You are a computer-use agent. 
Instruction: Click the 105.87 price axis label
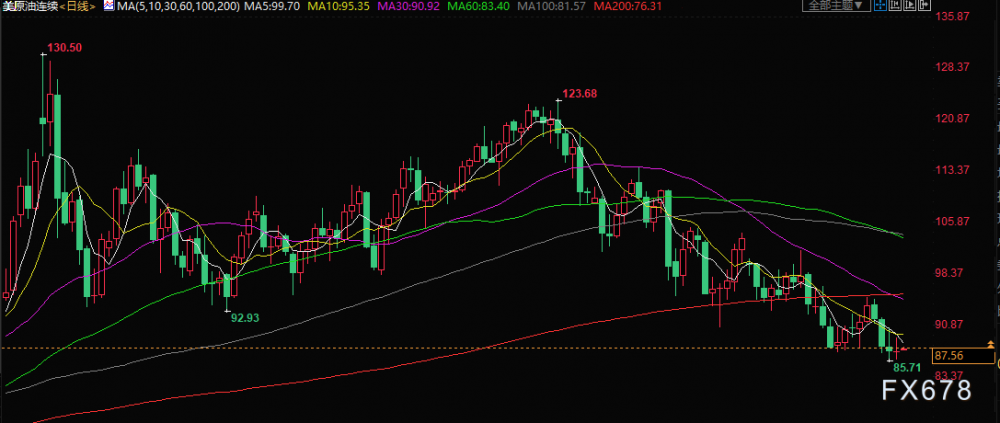952,221
